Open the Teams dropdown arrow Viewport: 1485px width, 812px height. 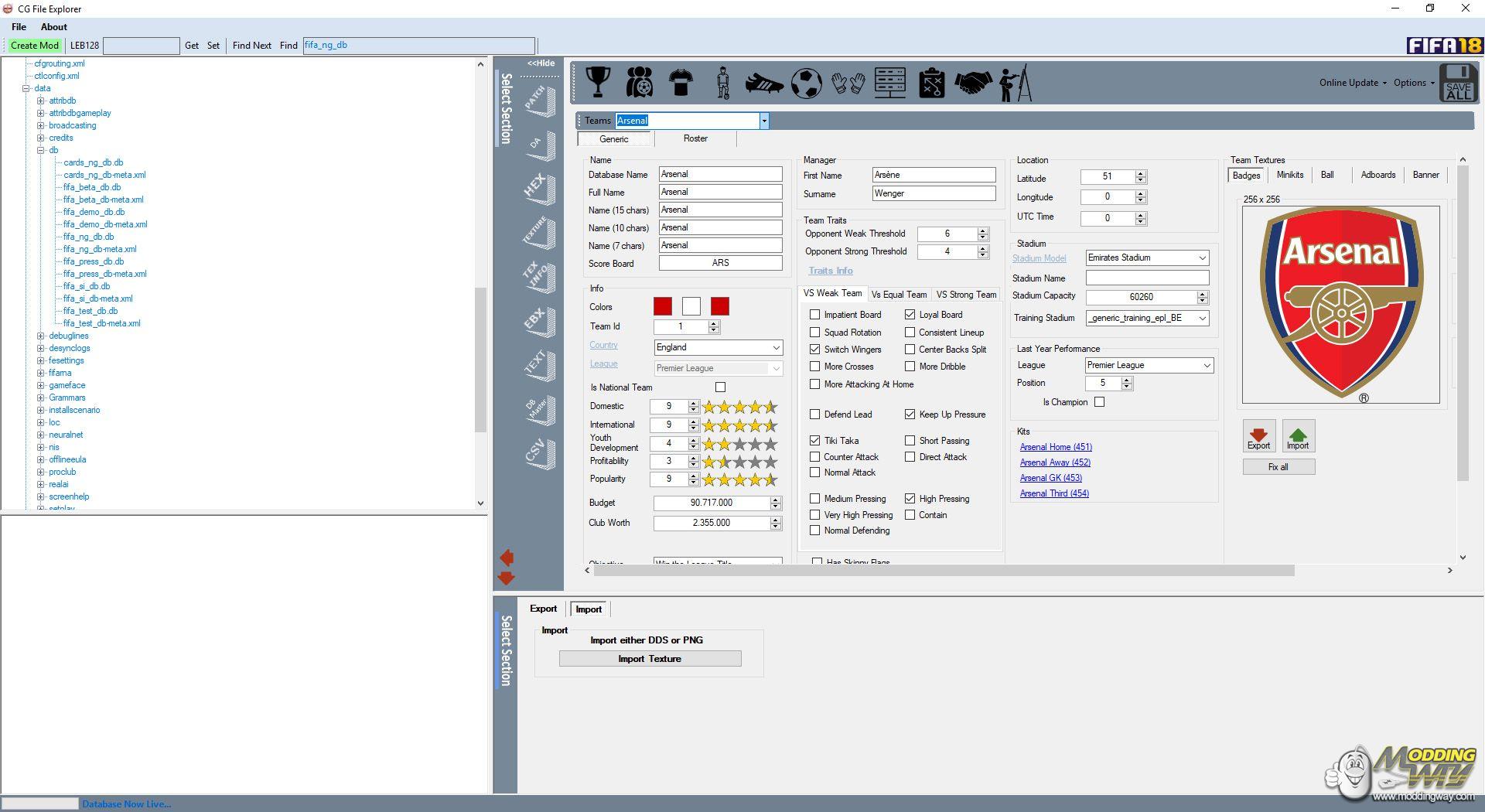[x=763, y=121]
